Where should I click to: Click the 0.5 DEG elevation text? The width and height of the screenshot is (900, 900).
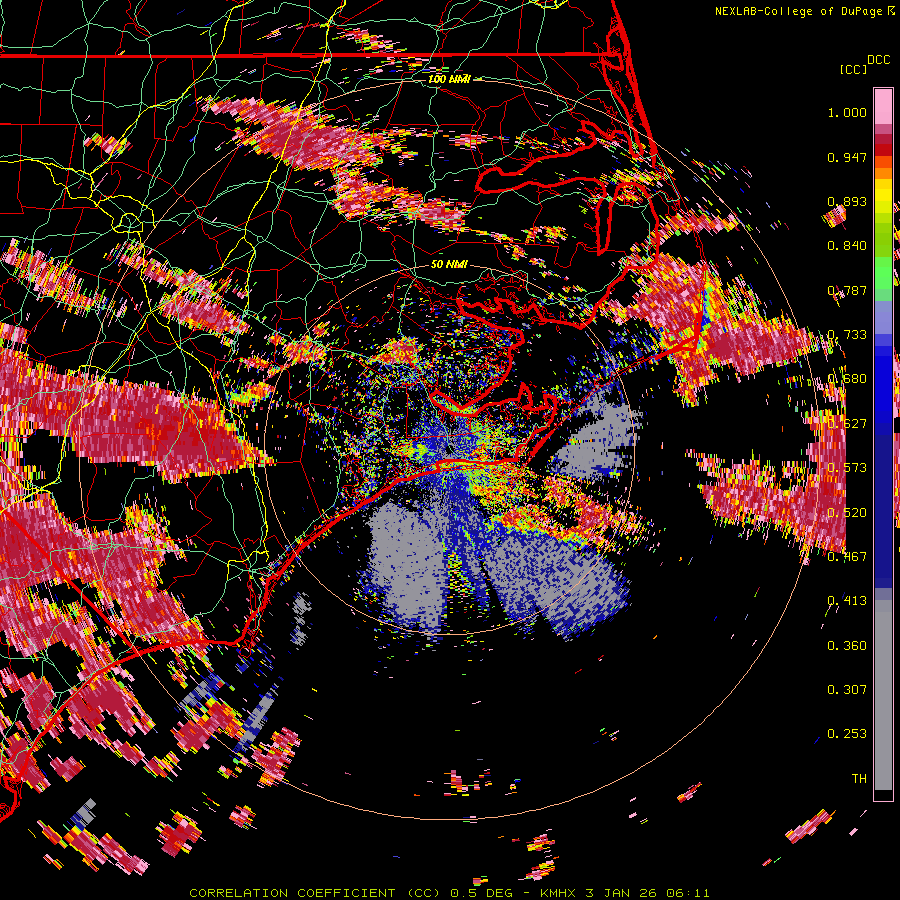click(x=480, y=893)
